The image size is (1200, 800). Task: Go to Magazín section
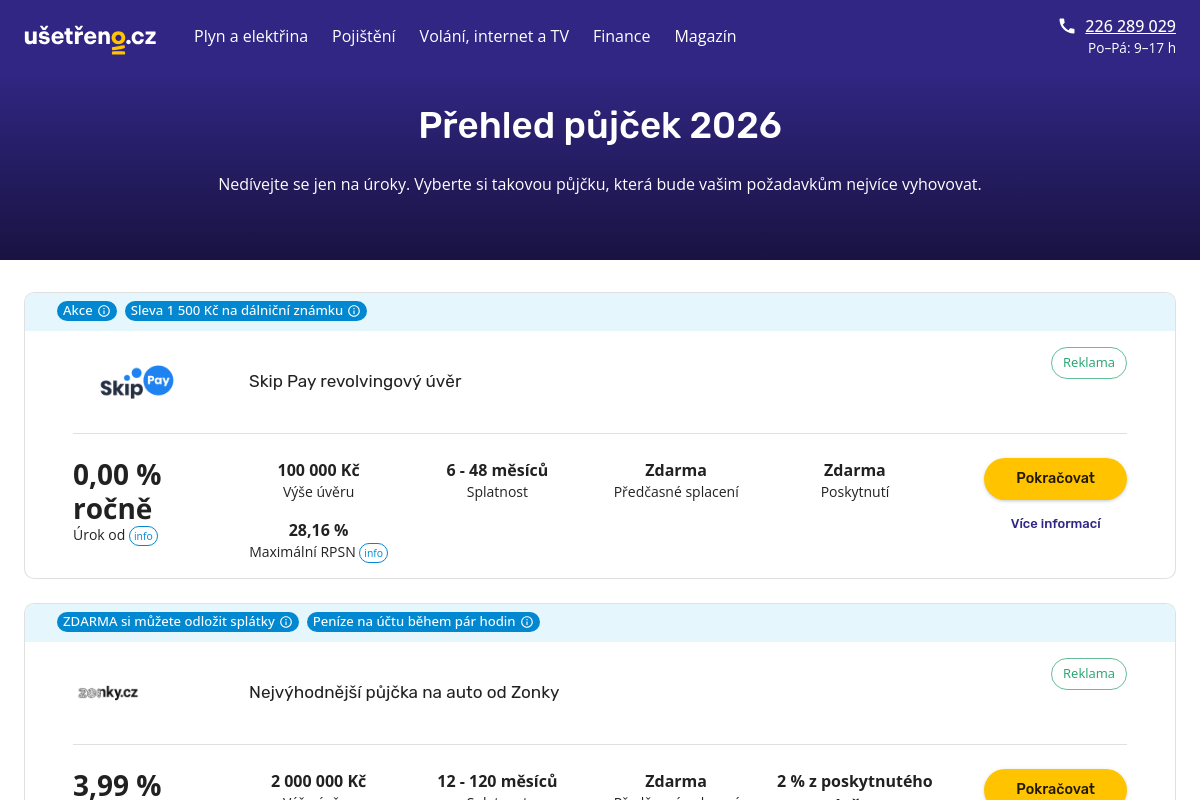[705, 36]
